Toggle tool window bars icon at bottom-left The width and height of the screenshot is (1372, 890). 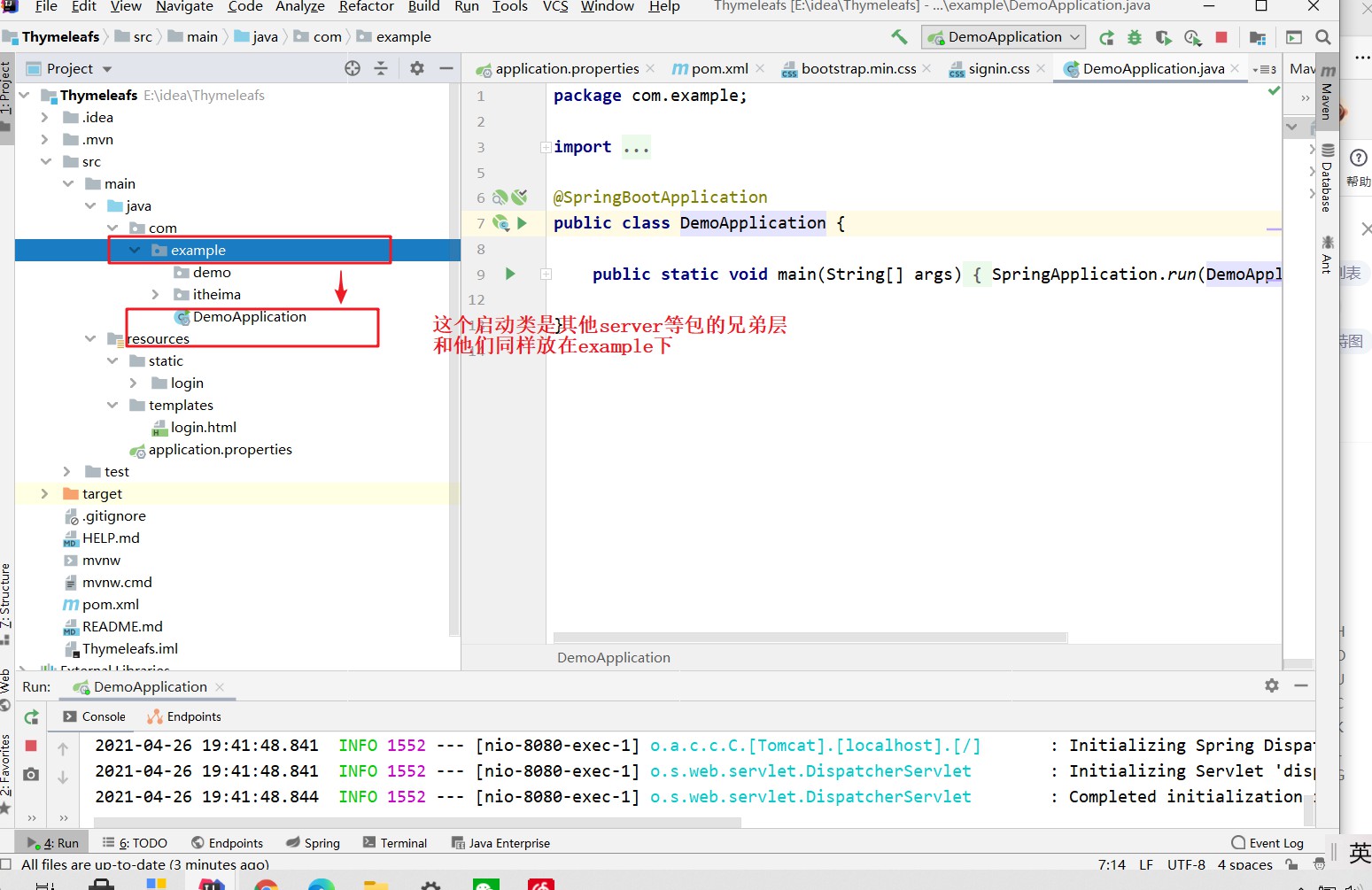click(6, 863)
